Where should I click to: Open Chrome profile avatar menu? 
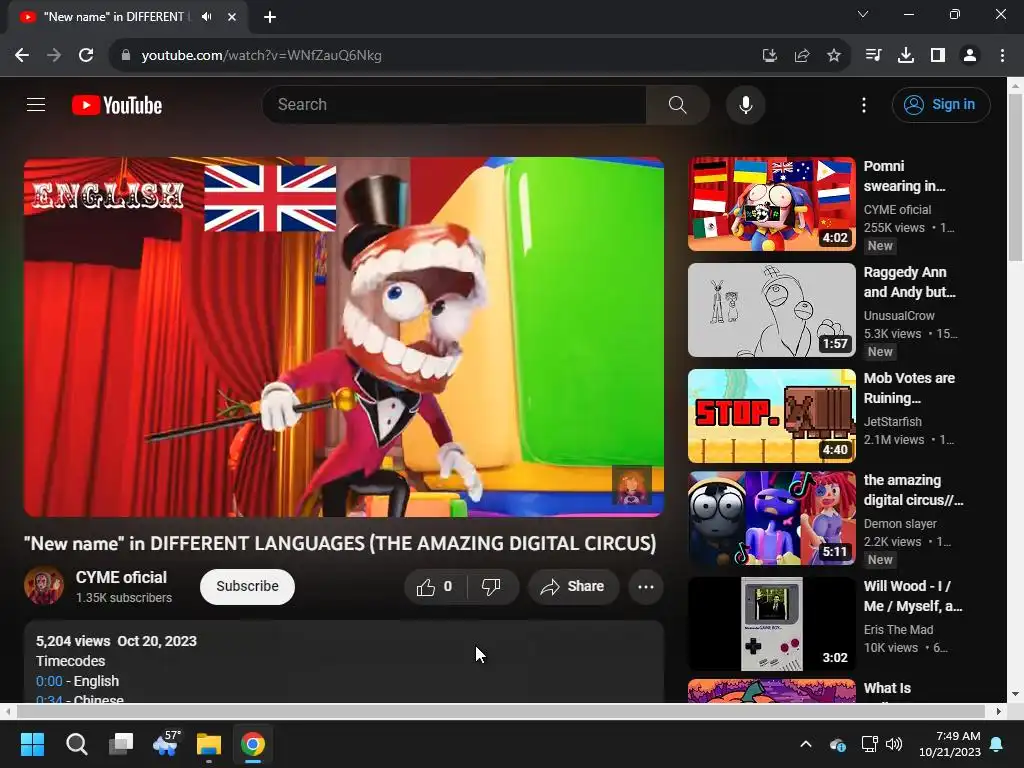pyautogui.click(x=970, y=56)
